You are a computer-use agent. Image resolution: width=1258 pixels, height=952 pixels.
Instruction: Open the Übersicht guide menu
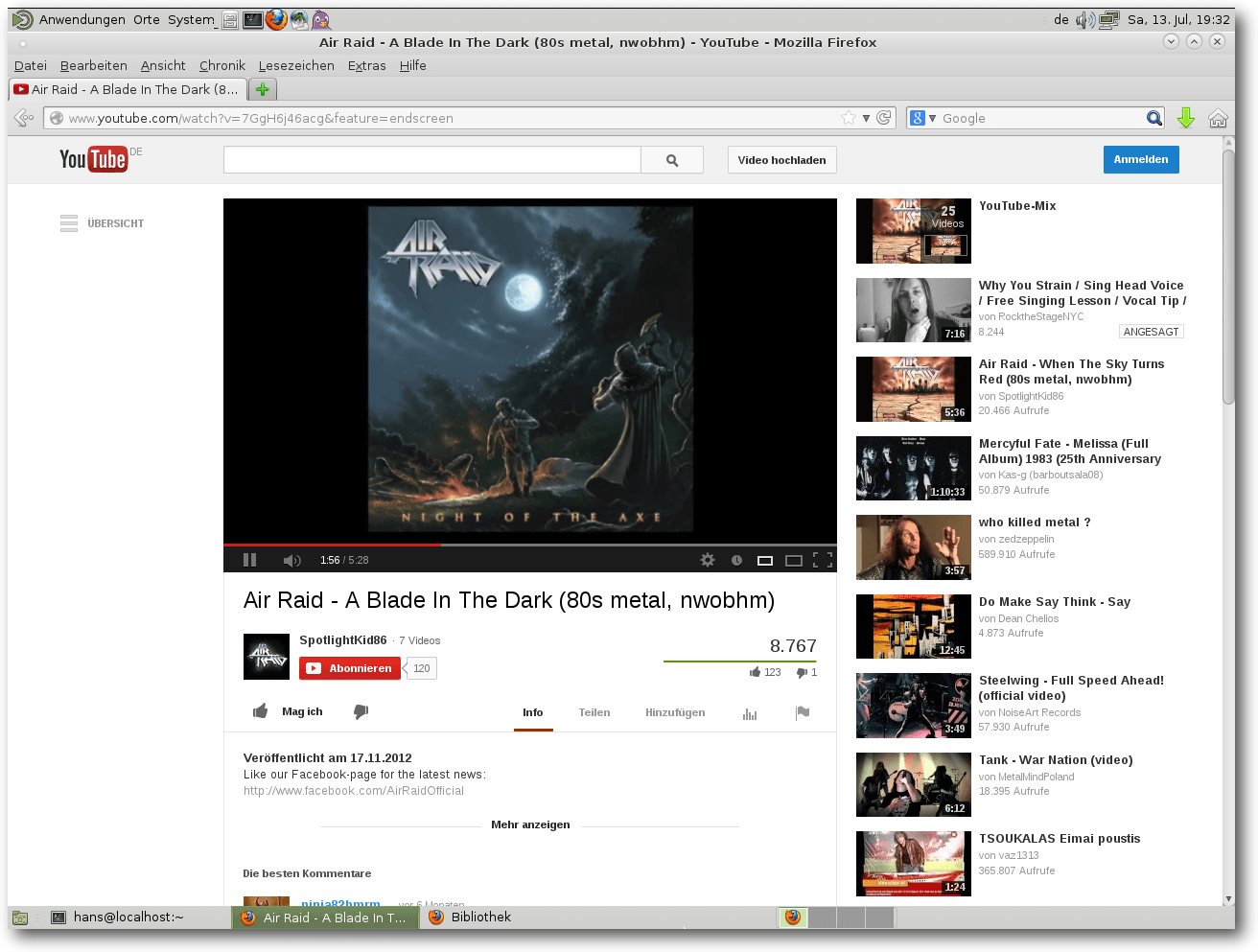point(102,223)
